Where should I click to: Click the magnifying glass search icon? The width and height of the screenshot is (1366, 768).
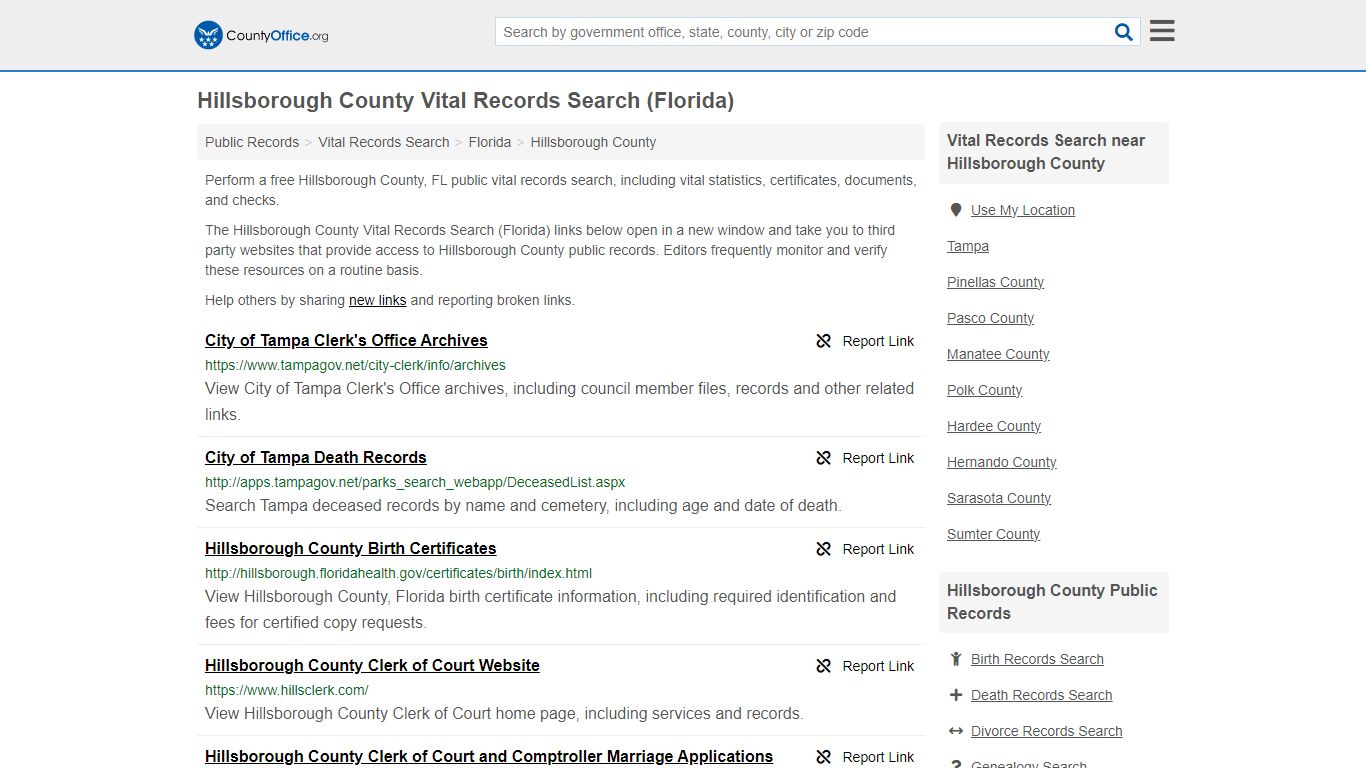tap(1124, 32)
